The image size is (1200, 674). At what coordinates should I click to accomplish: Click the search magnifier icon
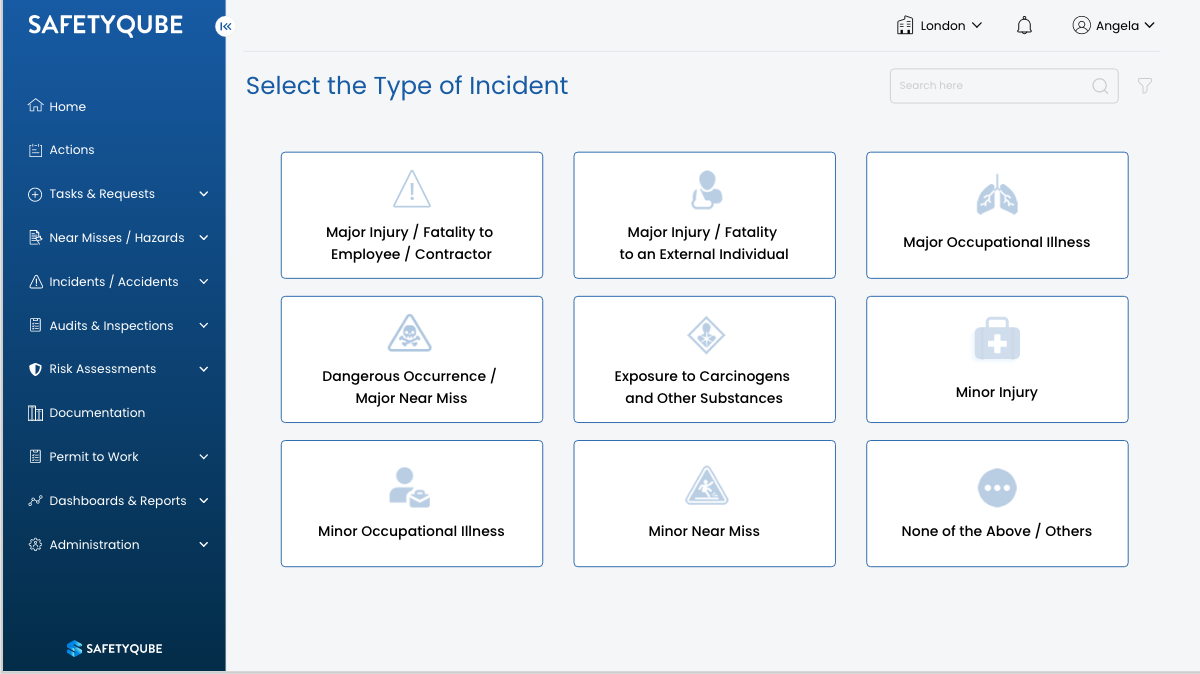[x=1100, y=86]
